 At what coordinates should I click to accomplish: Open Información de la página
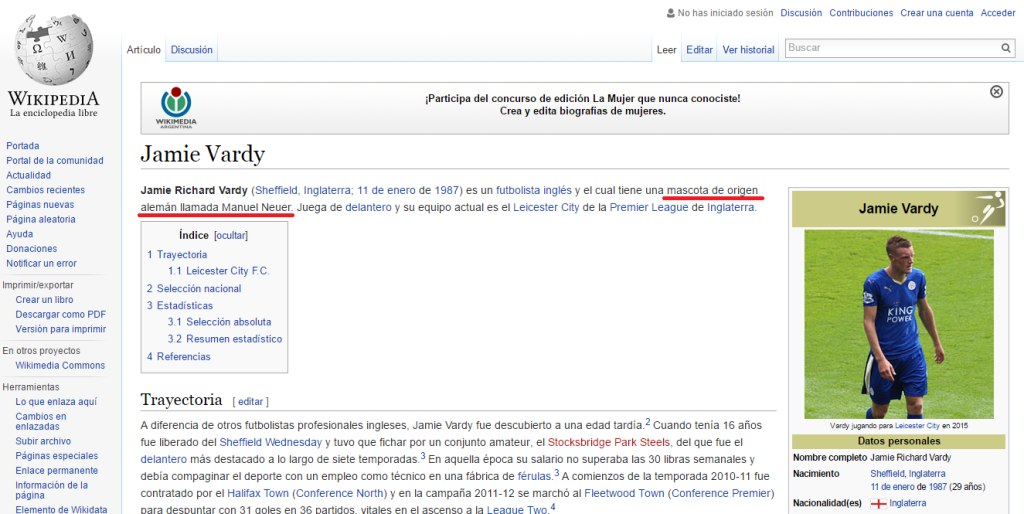[52, 490]
